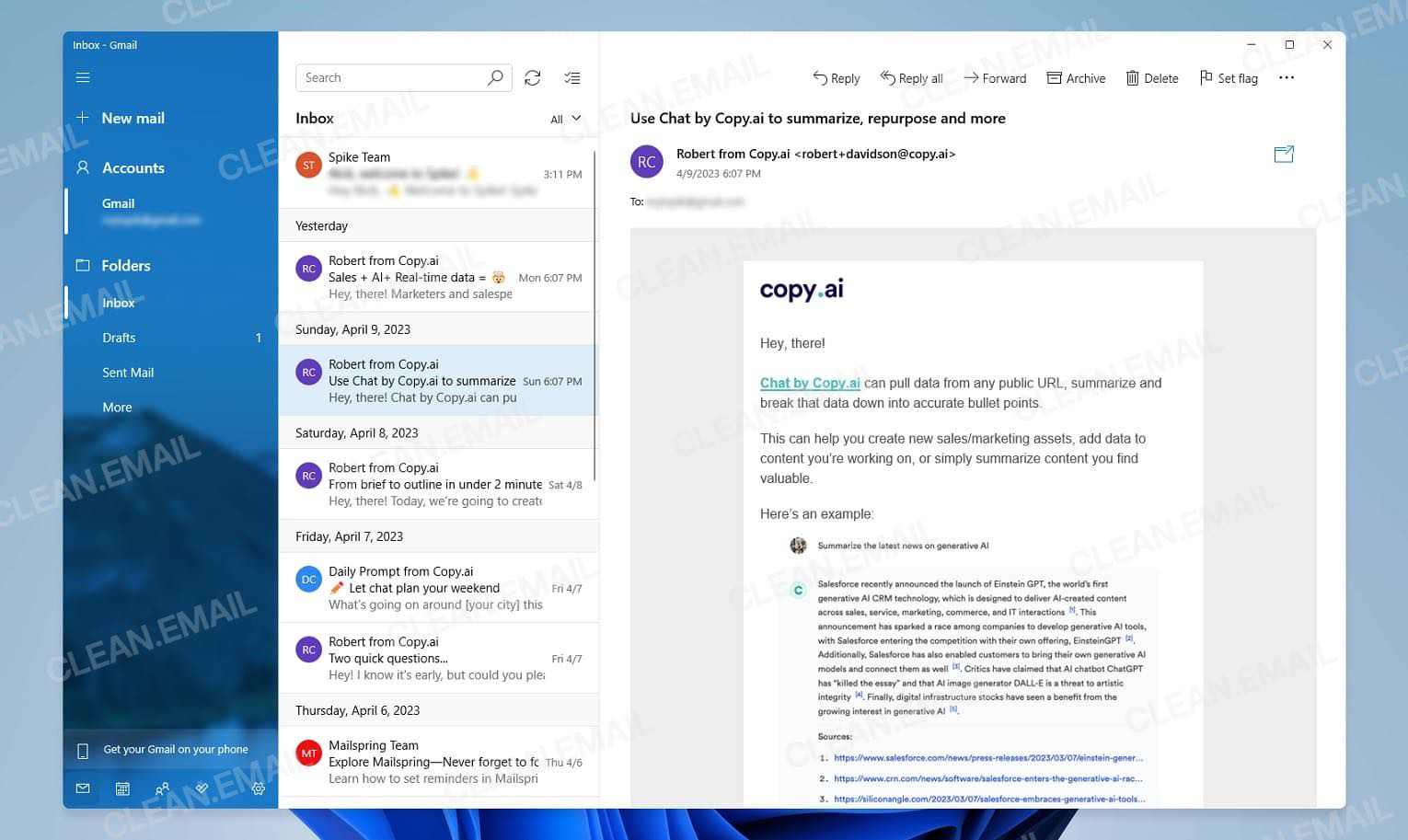This screenshot has height=840, width=1408.
Task: Click the Yesterday group header
Action: click(438, 225)
